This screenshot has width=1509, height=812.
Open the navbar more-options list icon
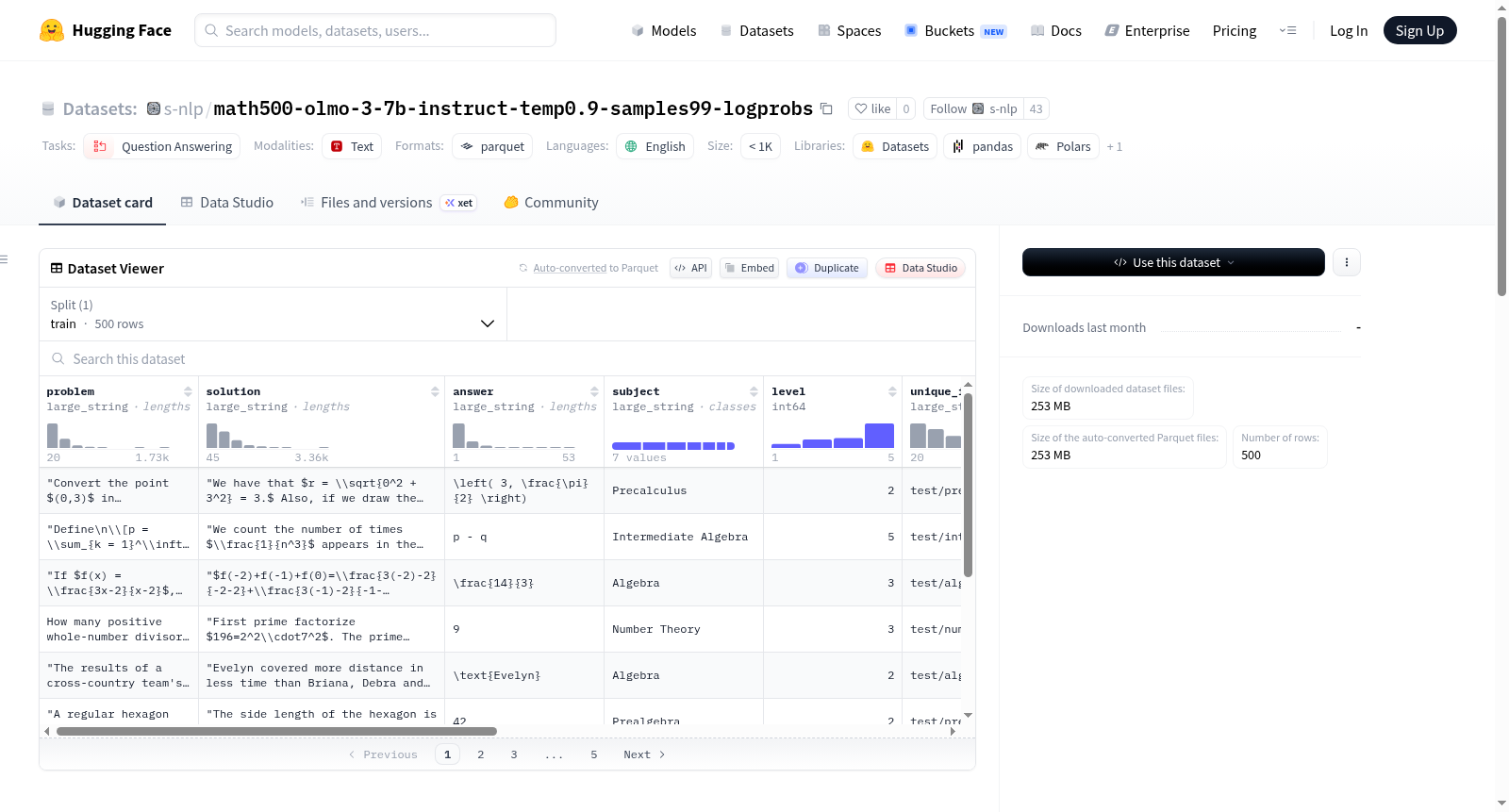pyautogui.click(x=1287, y=30)
